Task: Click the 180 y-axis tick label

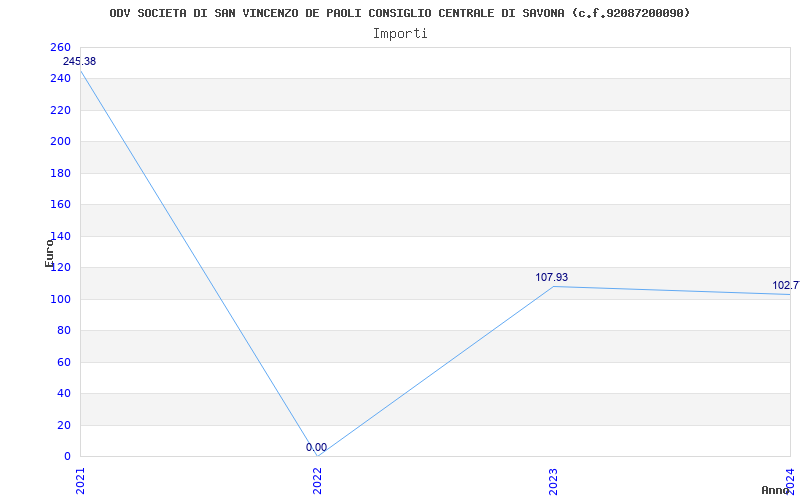Action: (60, 173)
